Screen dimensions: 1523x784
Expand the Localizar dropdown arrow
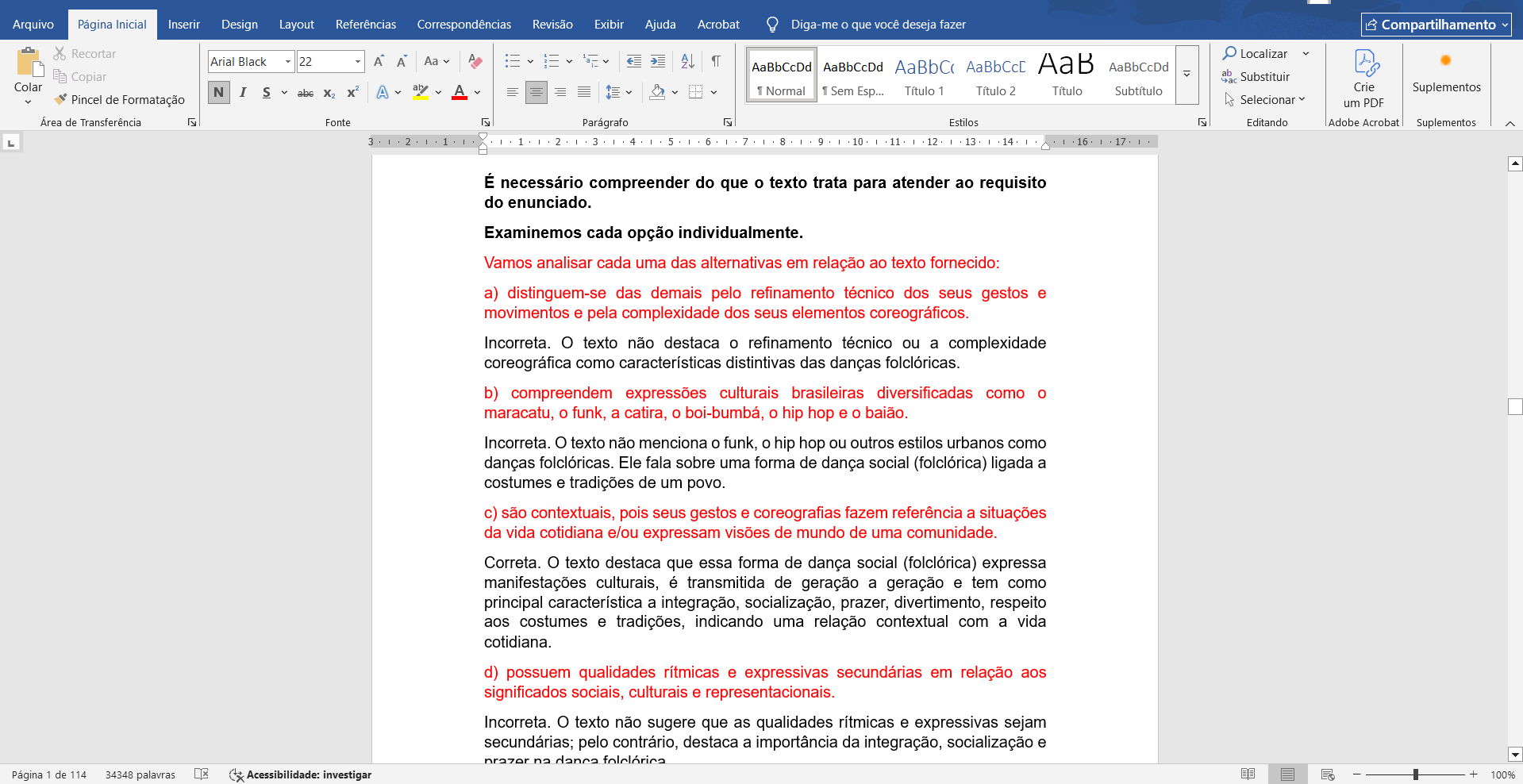tap(1306, 53)
